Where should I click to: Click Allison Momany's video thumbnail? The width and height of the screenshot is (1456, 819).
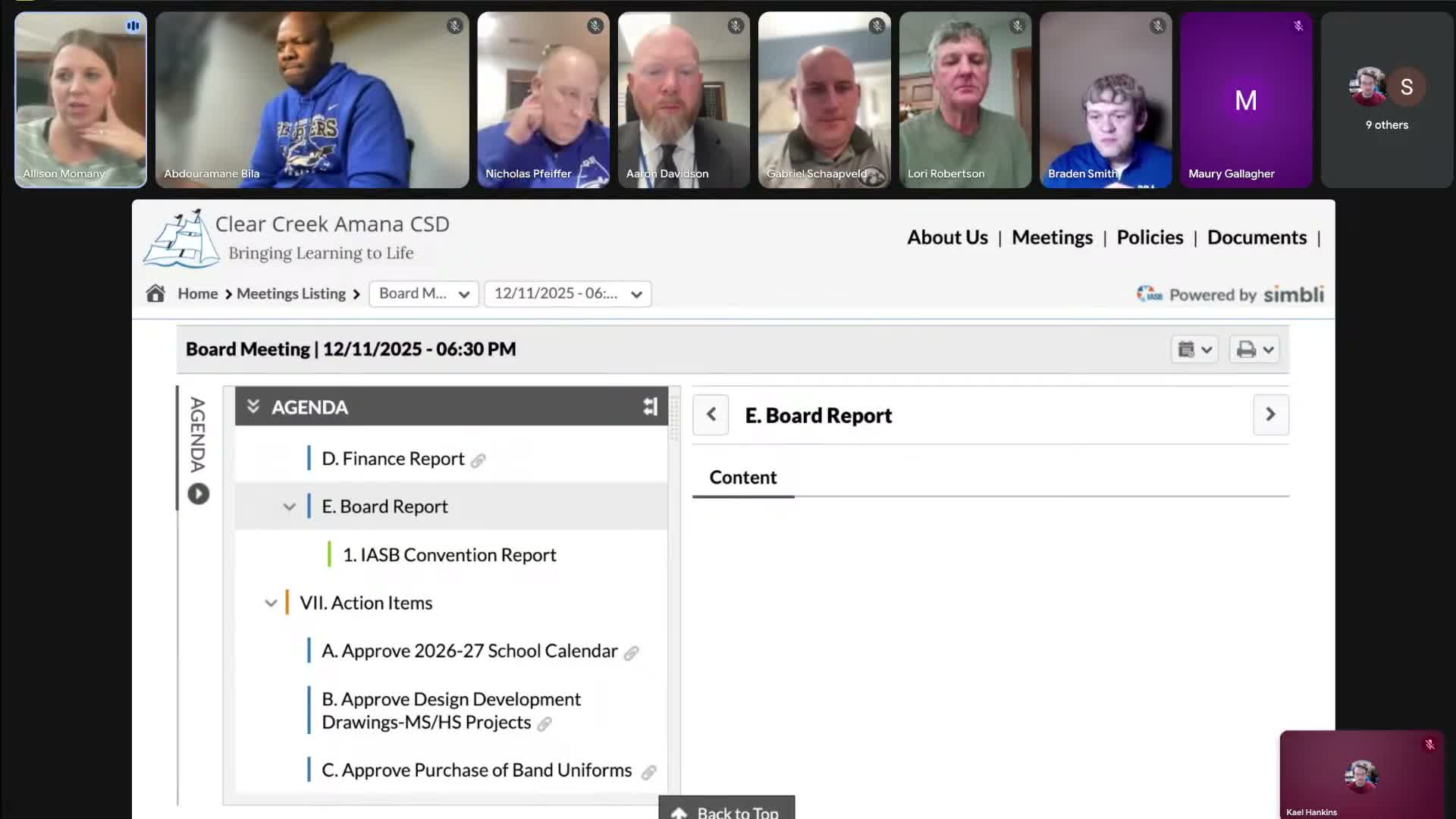pyautogui.click(x=80, y=100)
